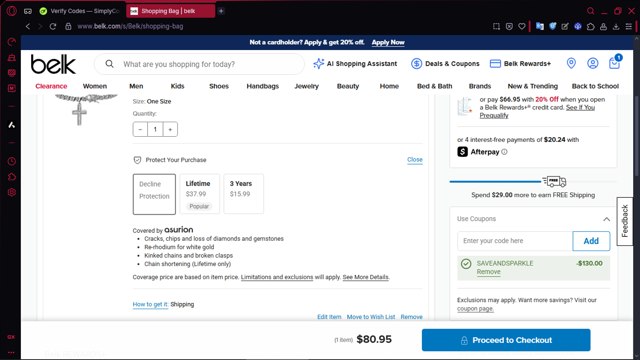Viewport: 640px width, 360px height.
Task: Open the Back to School menu
Action: tap(595, 86)
